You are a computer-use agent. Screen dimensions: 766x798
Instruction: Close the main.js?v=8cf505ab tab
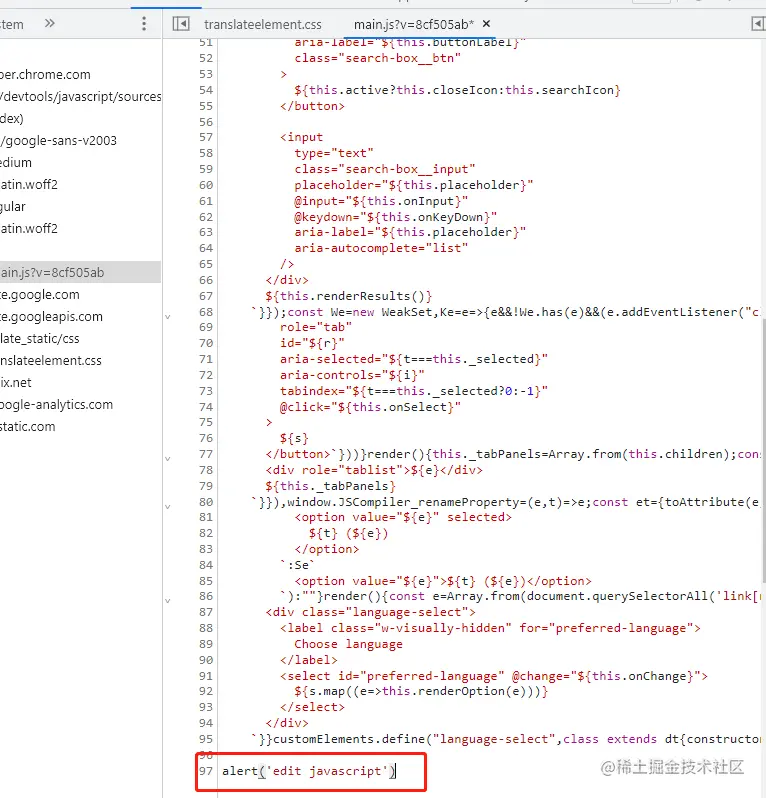coord(486,23)
